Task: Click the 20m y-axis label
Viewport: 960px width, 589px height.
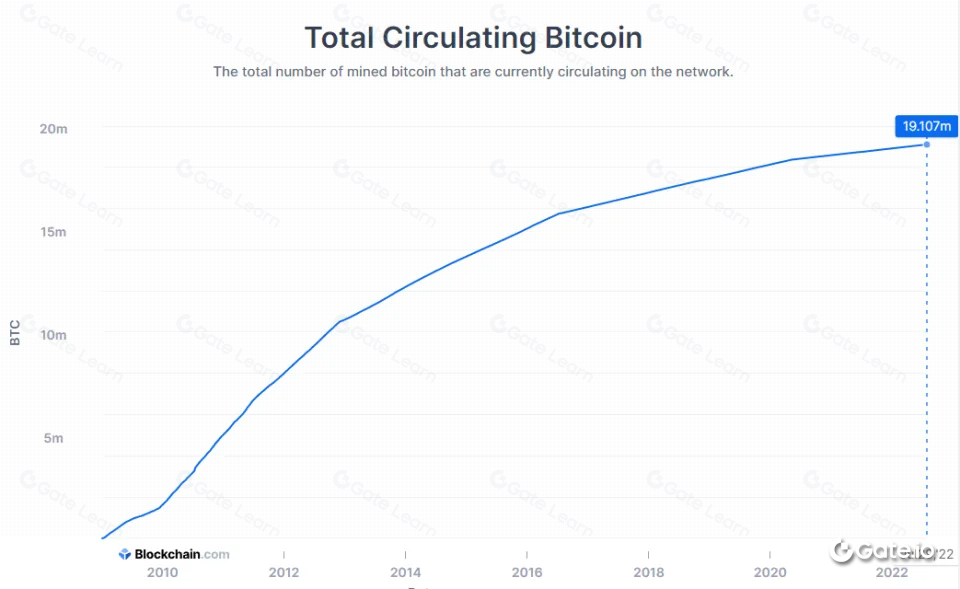Action: [x=54, y=129]
